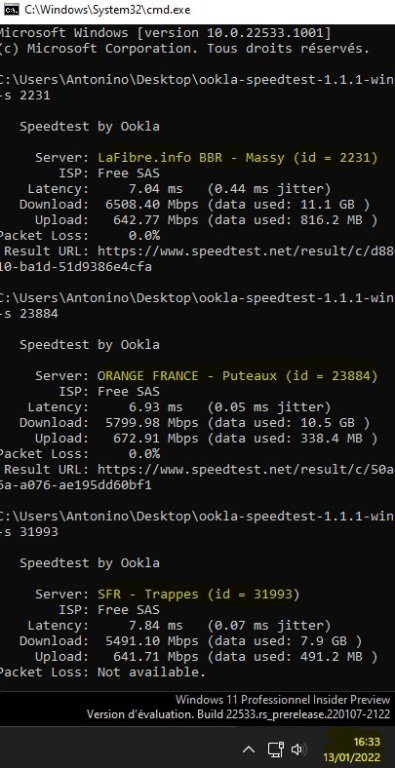Click the ORANGE FRANCE - Puteaux server name
The width and height of the screenshot is (395, 768).
tap(238, 376)
